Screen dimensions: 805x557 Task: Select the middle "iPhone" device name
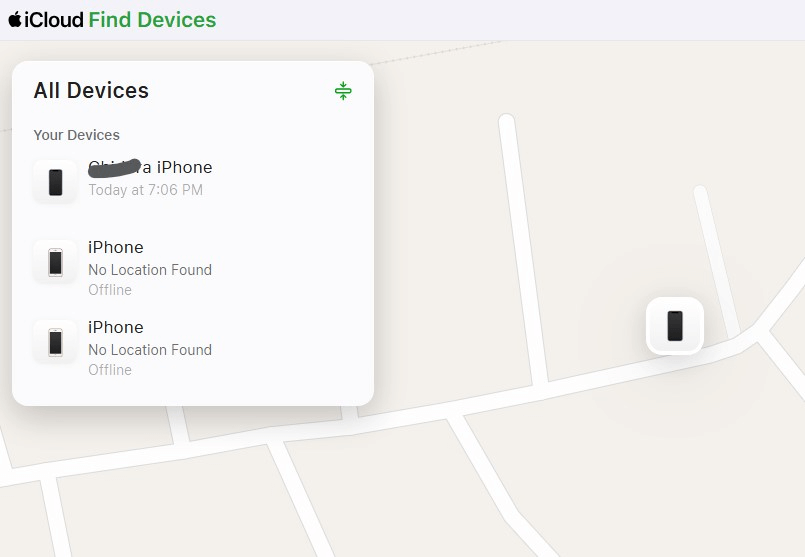pyautogui.click(x=116, y=247)
